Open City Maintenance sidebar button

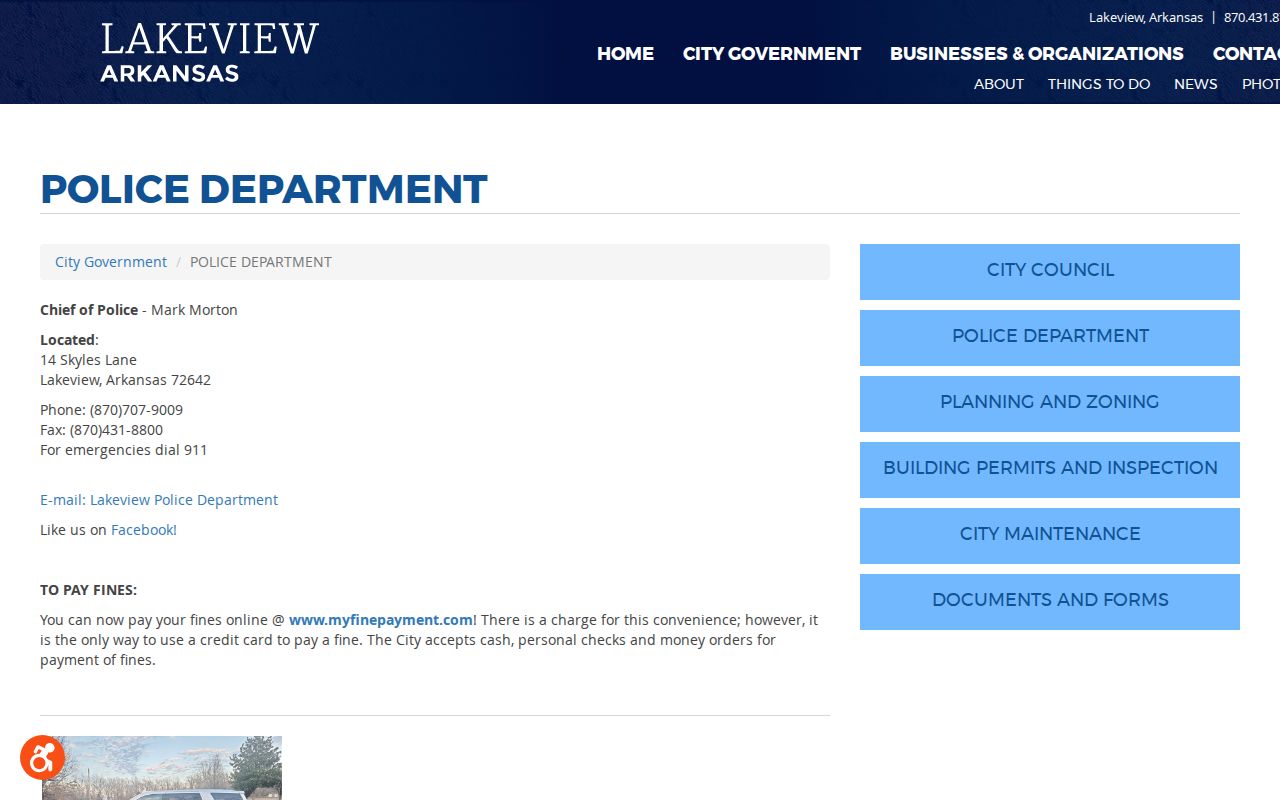(1050, 536)
